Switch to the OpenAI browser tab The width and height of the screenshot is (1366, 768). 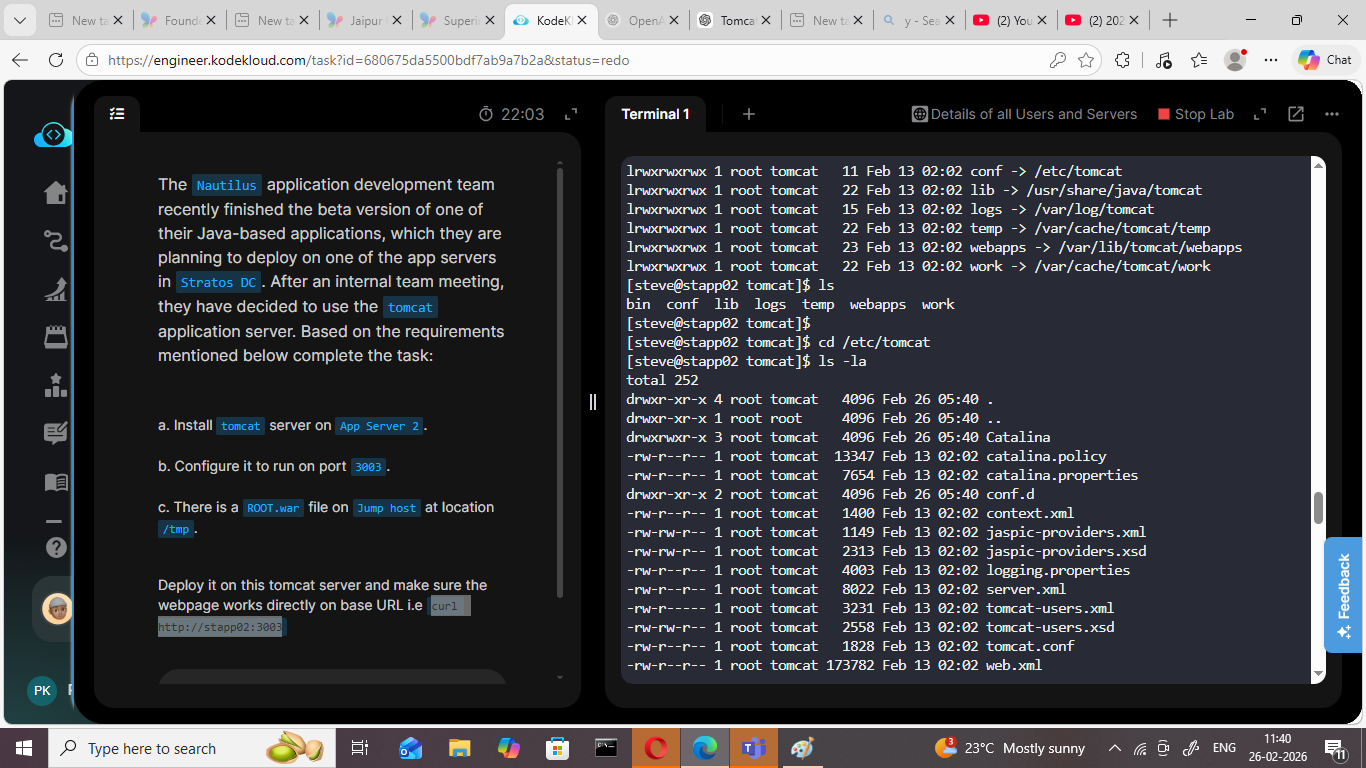tap(644, 20)
